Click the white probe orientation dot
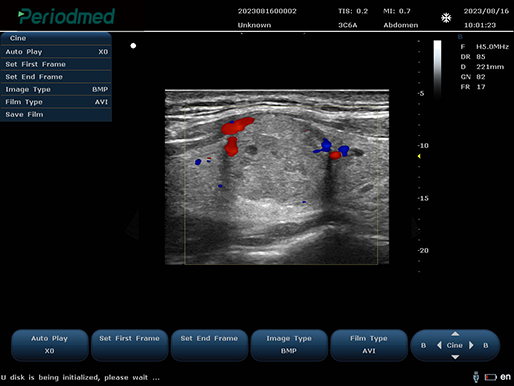Screen dimensions: 514x386 tap(133, 46)
